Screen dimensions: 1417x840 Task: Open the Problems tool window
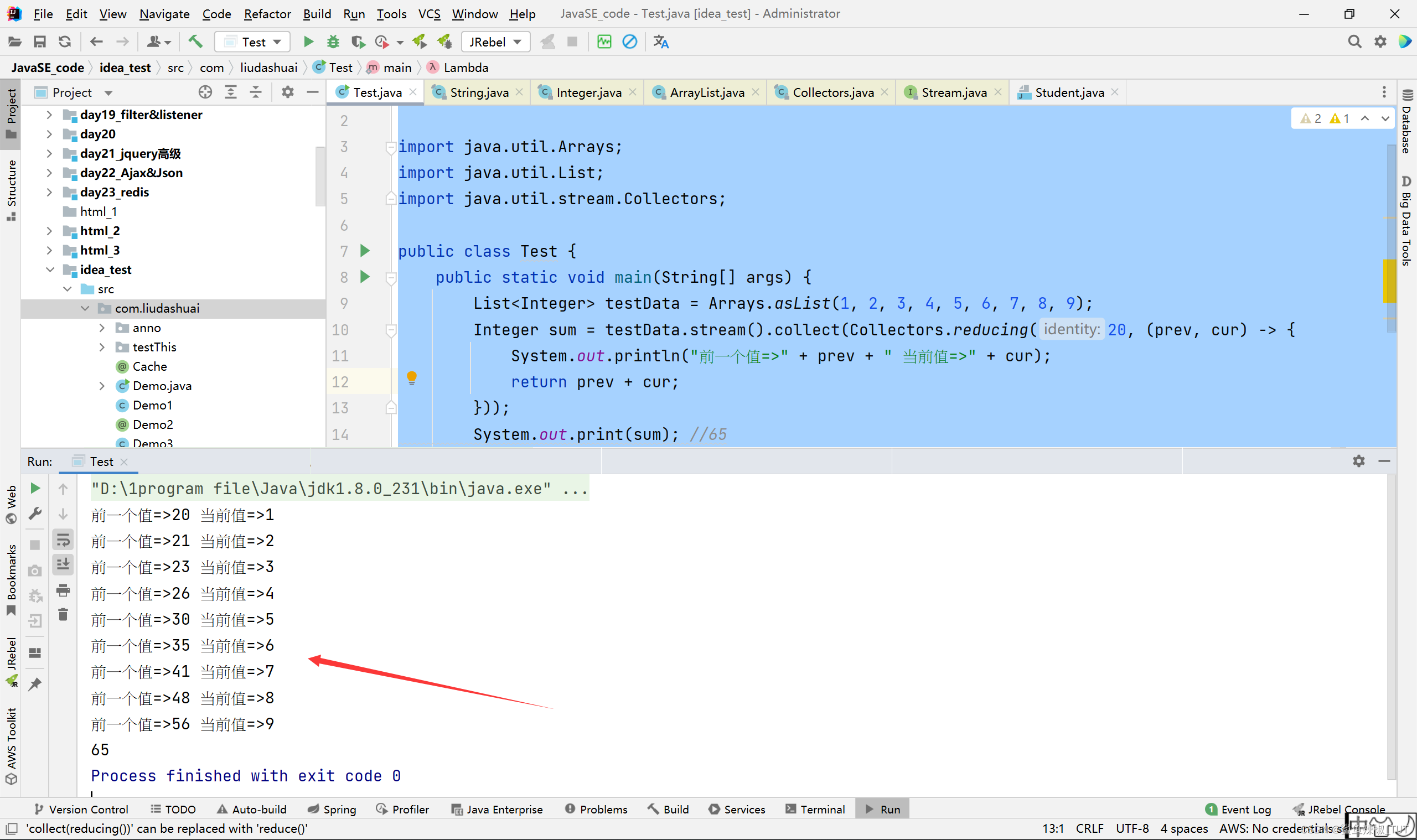596,810
